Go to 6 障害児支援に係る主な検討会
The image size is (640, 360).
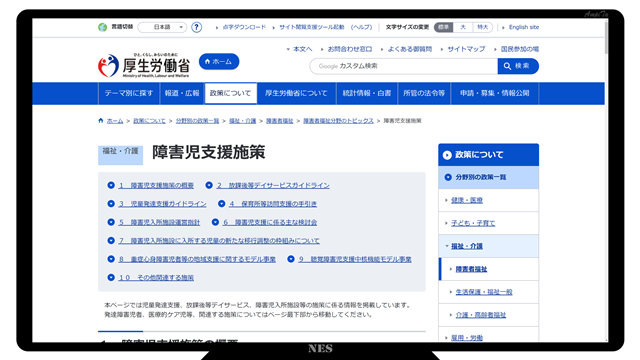[270, 222]
